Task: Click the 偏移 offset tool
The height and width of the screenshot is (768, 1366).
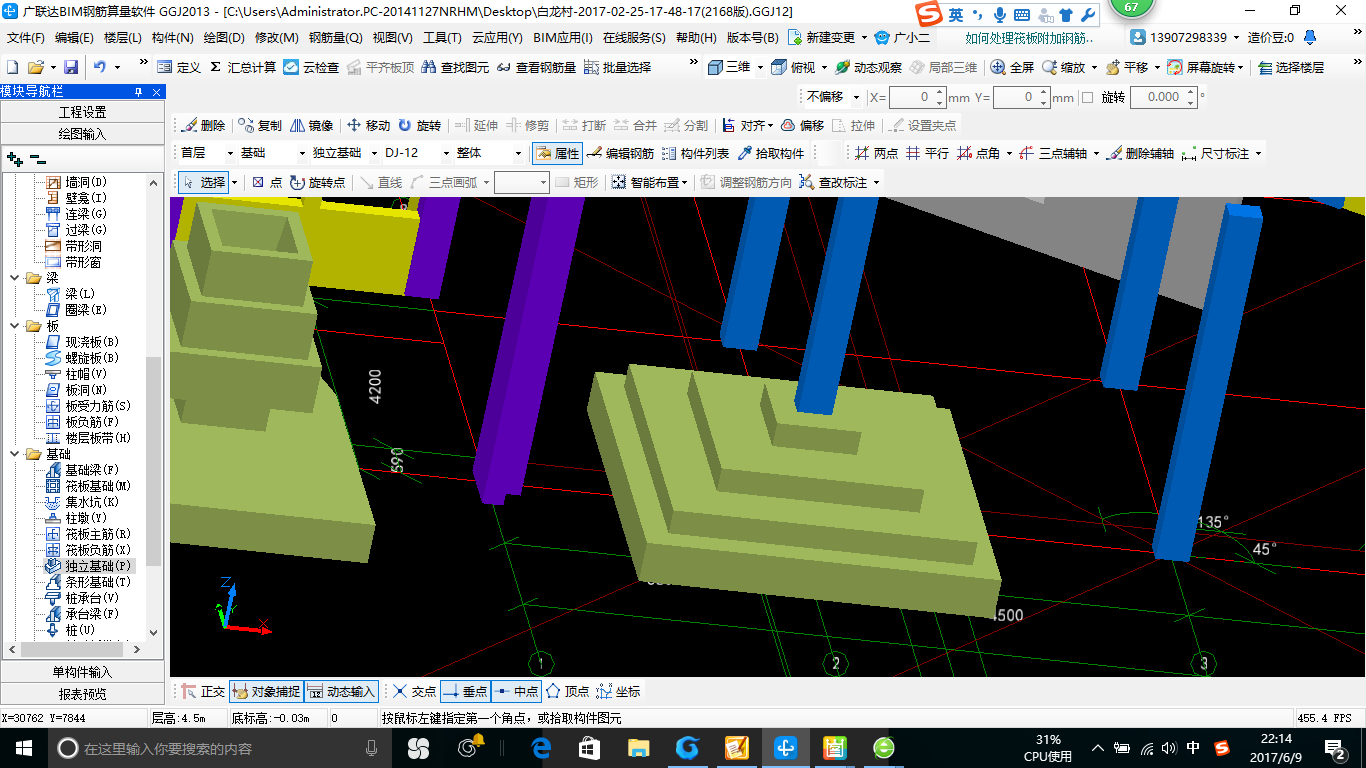Action: pos(802,125)
